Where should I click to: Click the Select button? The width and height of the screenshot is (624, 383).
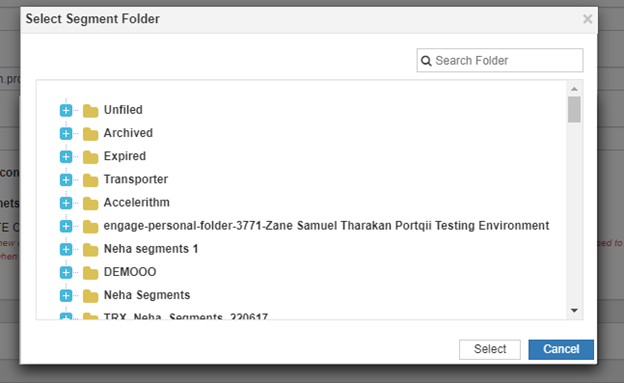[x=489, y=349]
